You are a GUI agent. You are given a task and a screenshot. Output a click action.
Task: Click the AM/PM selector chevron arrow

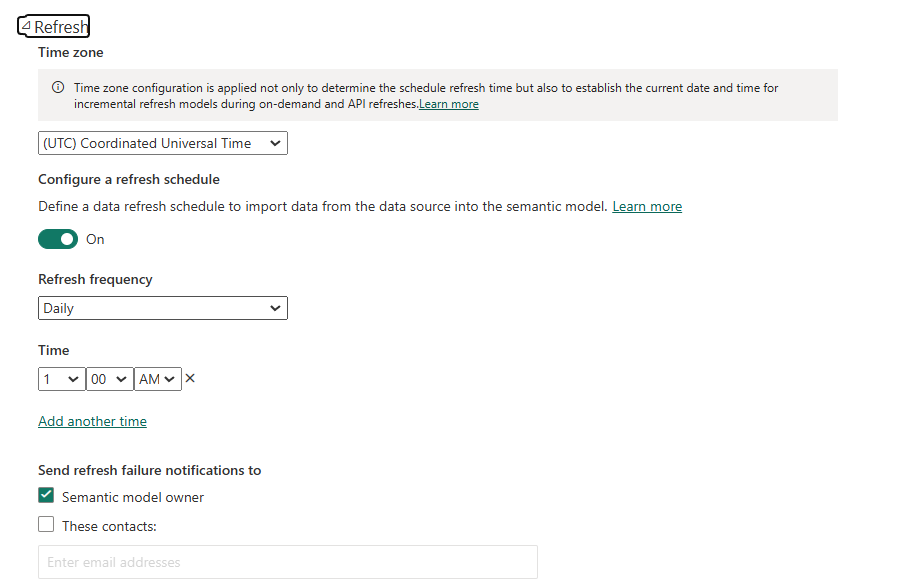(170, 379)
